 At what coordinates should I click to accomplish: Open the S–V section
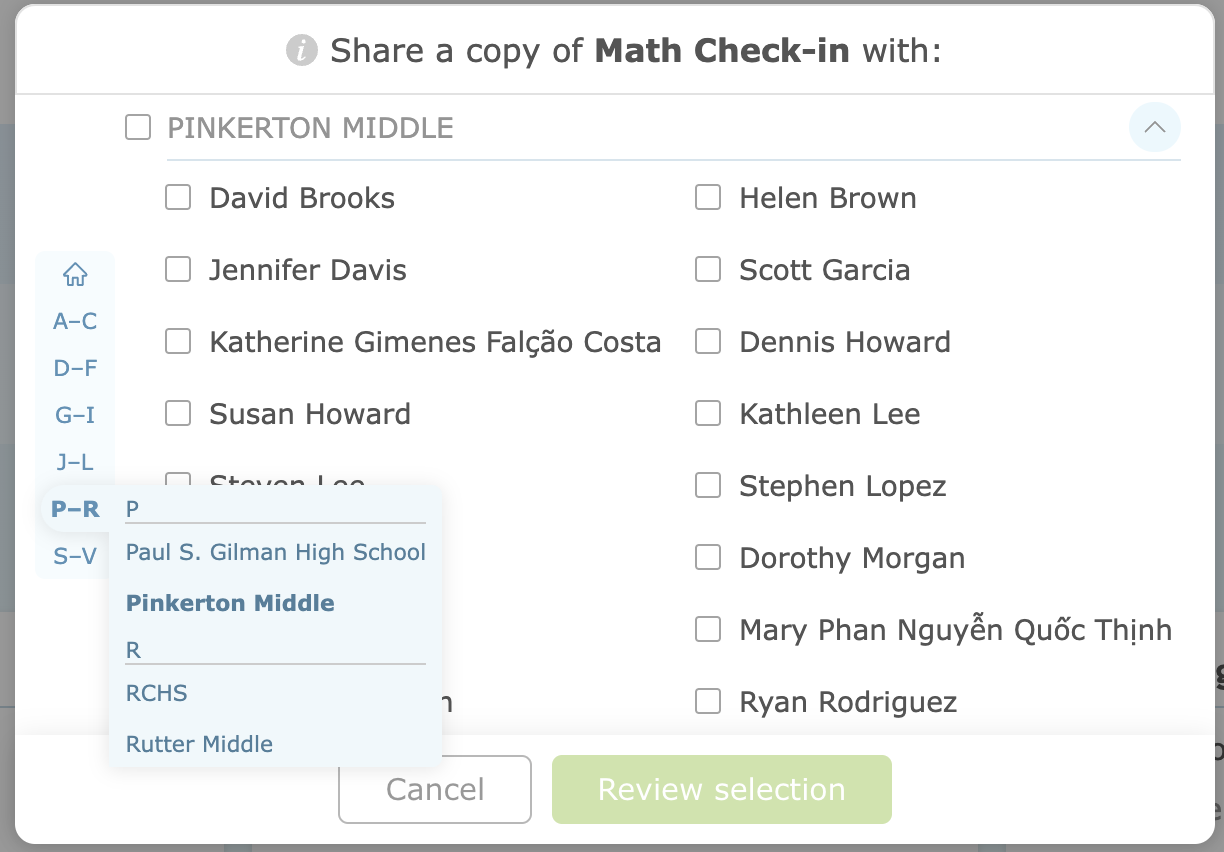(x=75, y=555)
